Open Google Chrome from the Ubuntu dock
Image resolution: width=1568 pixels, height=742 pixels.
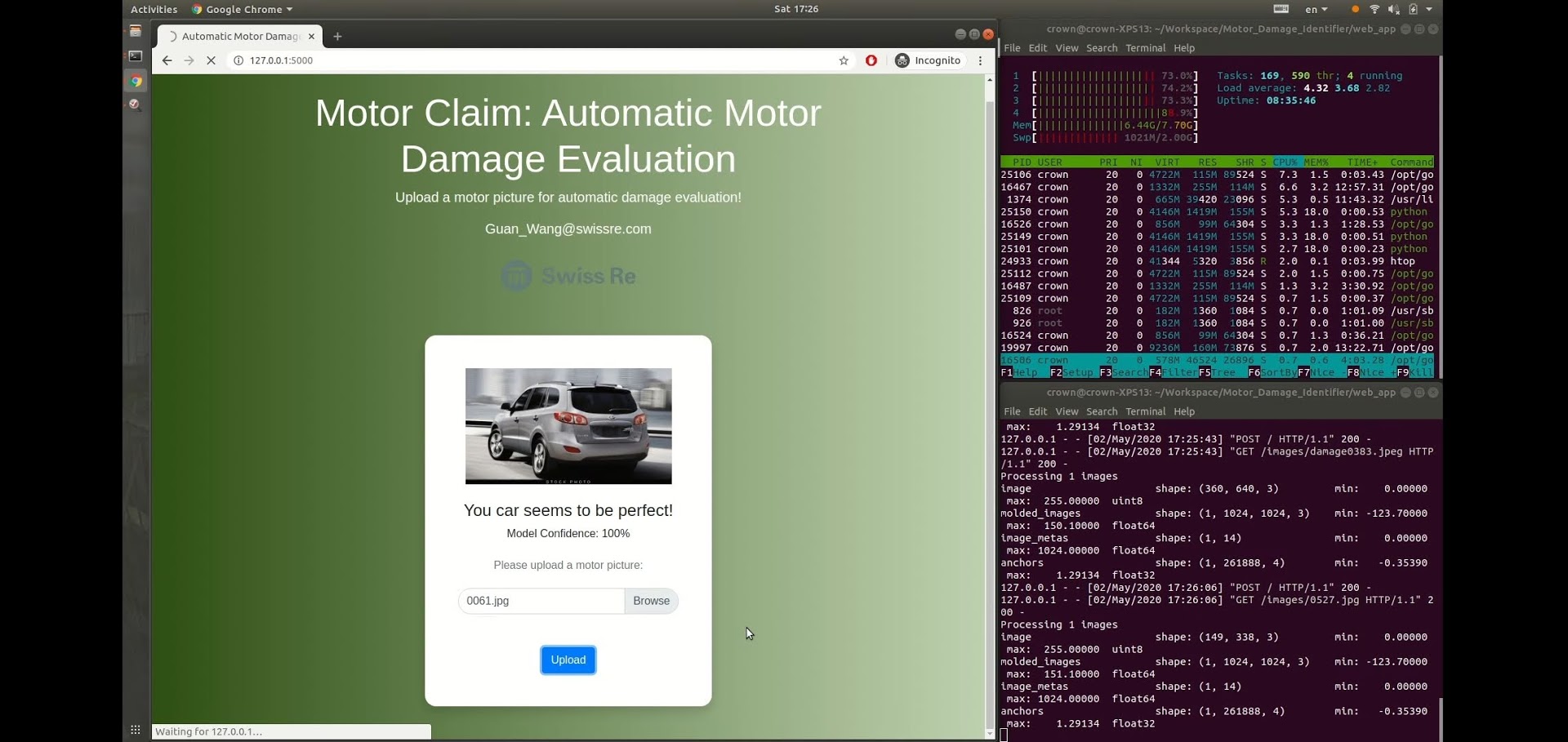[136, 81]
